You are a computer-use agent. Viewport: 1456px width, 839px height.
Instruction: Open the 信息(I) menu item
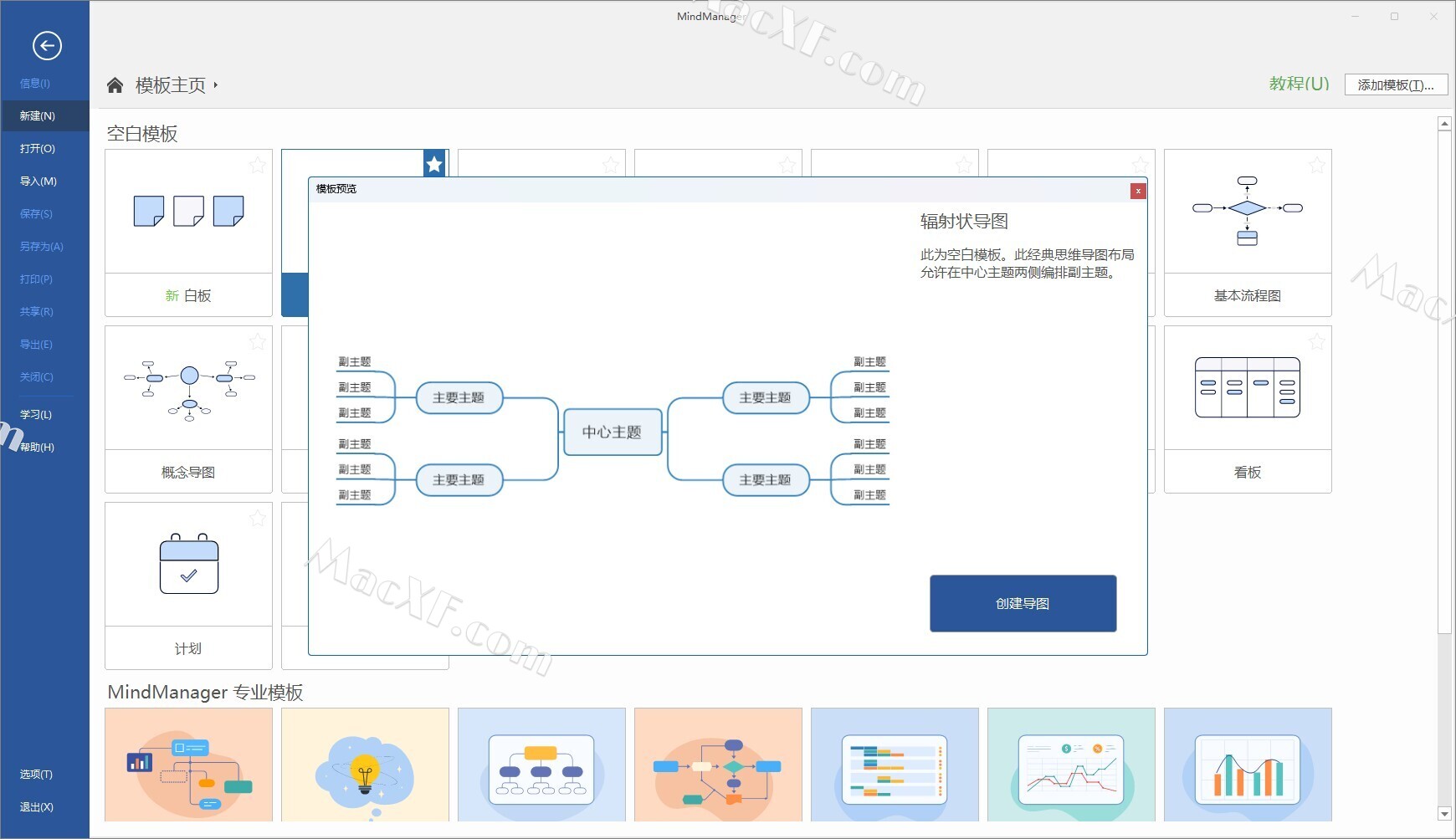[x=35, y=84]
